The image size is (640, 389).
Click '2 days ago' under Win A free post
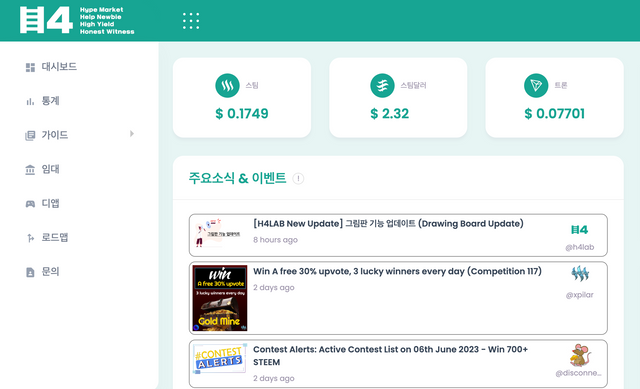pos(274,288)
